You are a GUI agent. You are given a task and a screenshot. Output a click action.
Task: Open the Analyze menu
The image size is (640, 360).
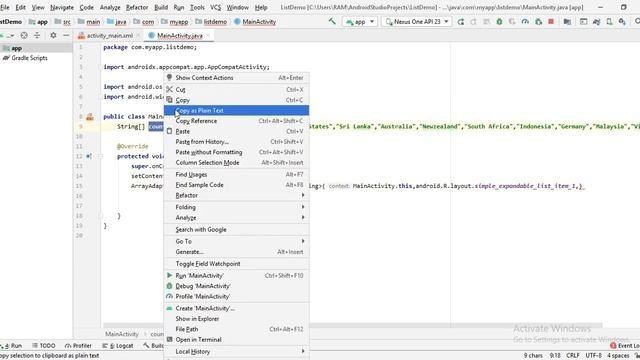[110, 7]
